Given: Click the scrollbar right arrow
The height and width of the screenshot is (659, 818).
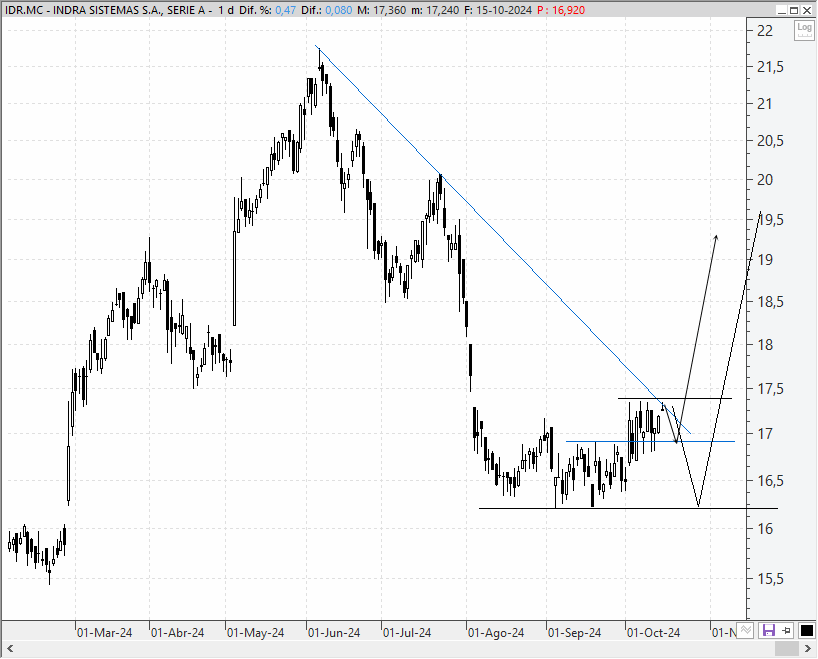Looking at the screenshot, I should (x=808, y=649).
